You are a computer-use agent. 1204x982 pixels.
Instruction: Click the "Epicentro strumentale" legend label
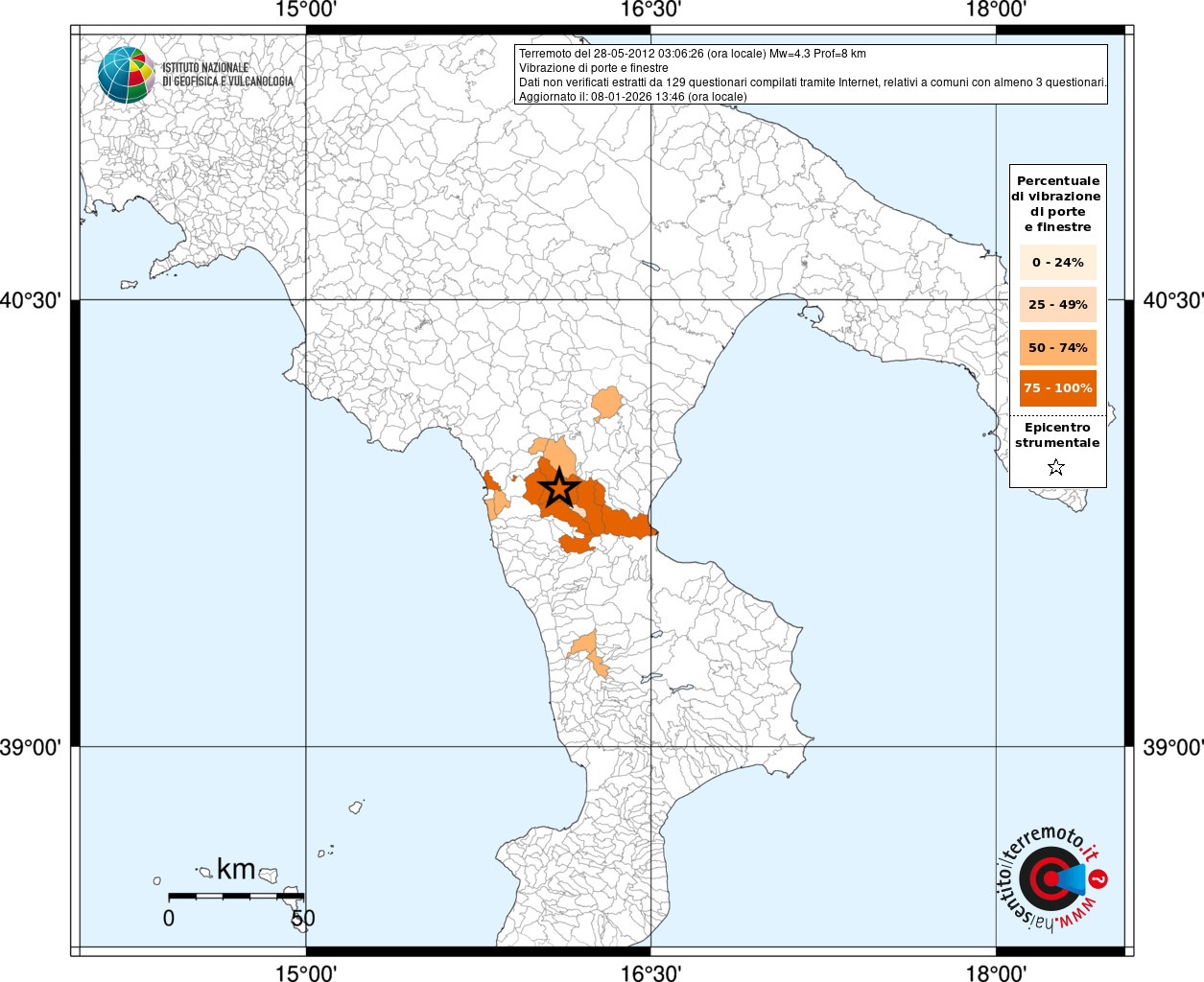click(1057, 434)
